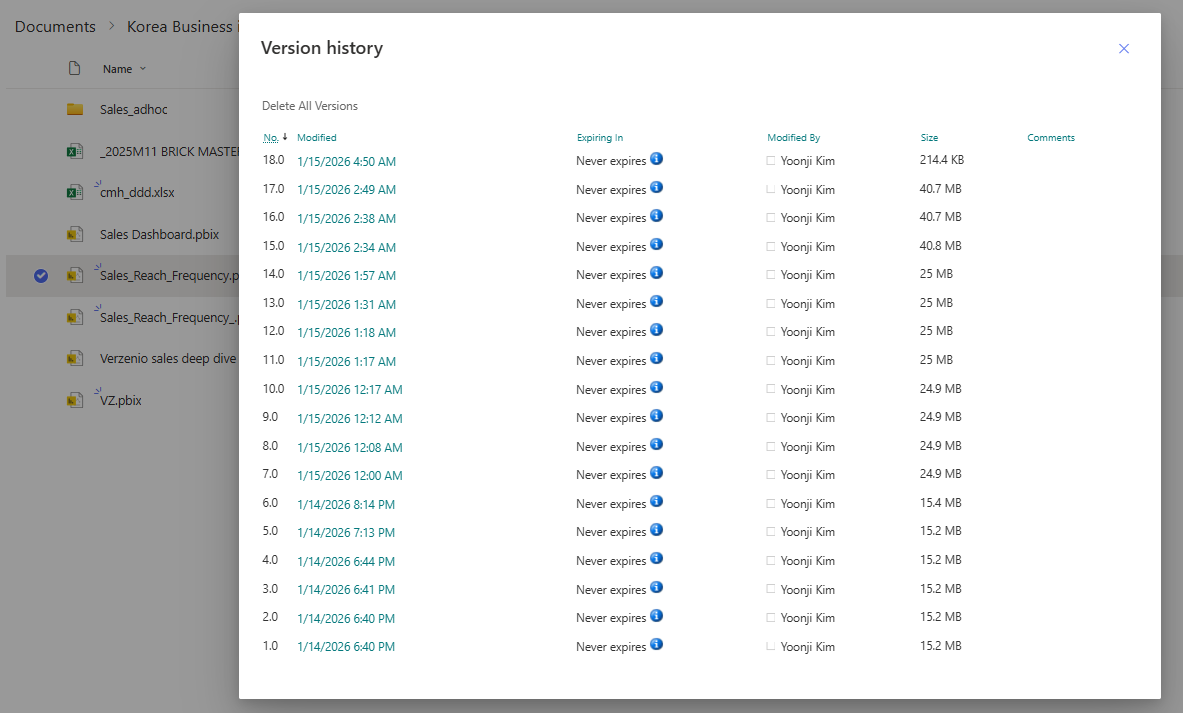Open Verzenio sales deep dive file
Image resolution: width=1183 pixels, height=713 pixels.
[168, 358]
